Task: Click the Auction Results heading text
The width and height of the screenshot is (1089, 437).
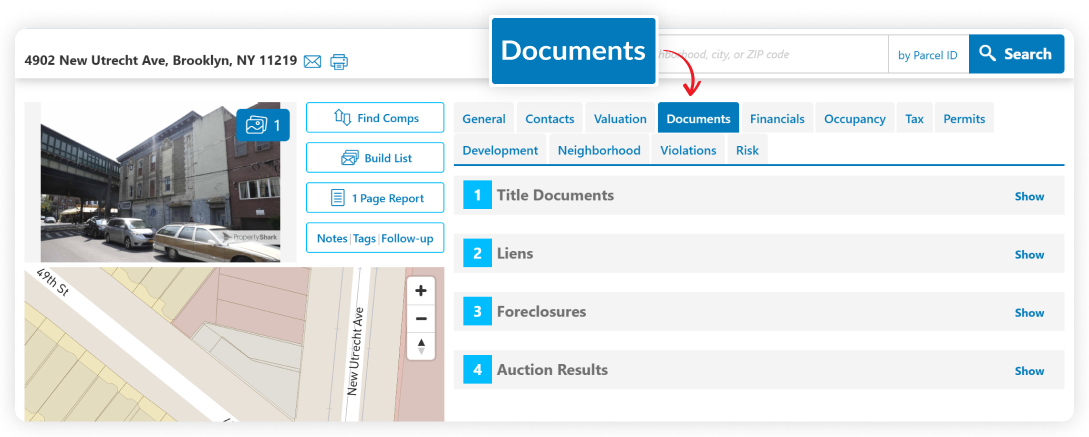Action: (552, 370)
